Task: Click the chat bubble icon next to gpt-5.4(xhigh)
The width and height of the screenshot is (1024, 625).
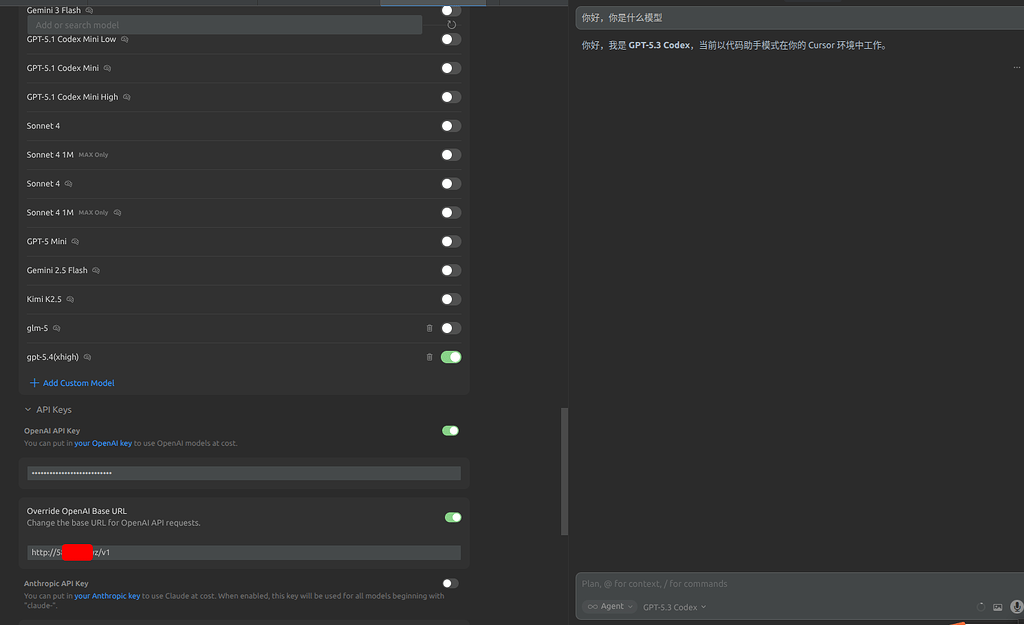Action: coord(88,357)
